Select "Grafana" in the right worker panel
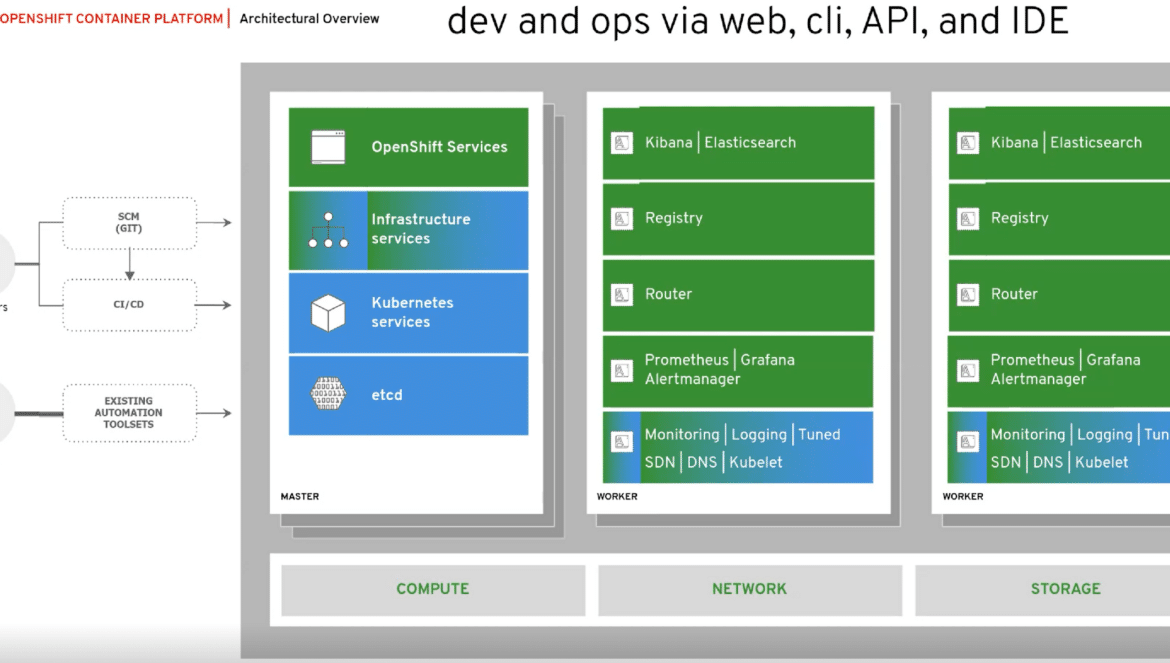1170x663 pixels. [x=1113, y=359]
